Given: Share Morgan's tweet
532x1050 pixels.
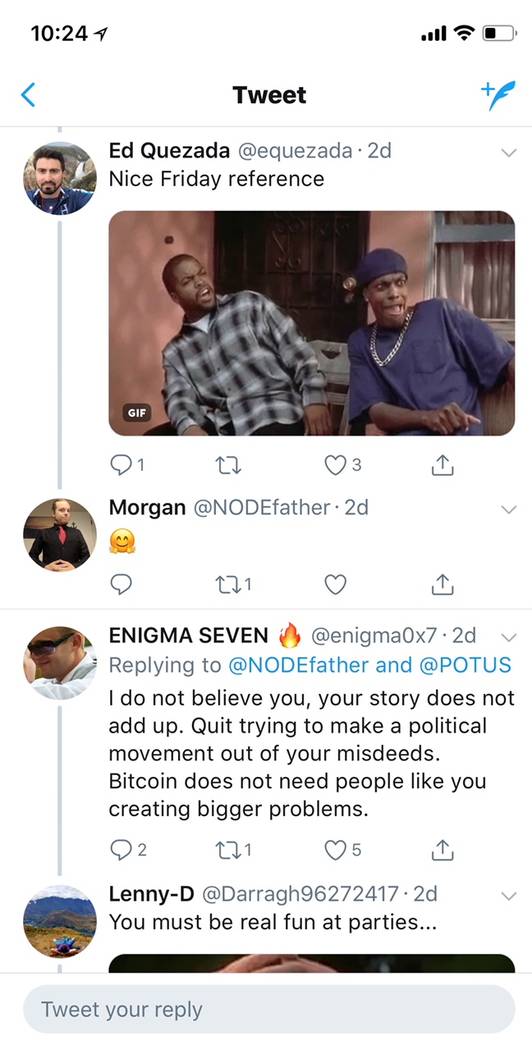Looking at the screenshot, I should (442, 585).
